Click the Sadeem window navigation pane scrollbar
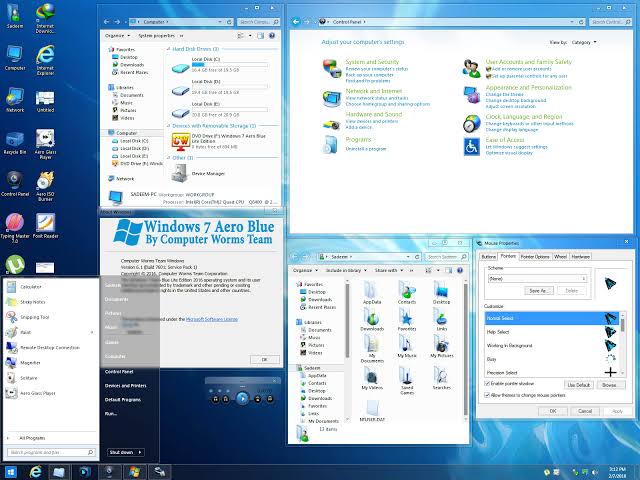Screen dimensions: 640x480 [347, 321]
